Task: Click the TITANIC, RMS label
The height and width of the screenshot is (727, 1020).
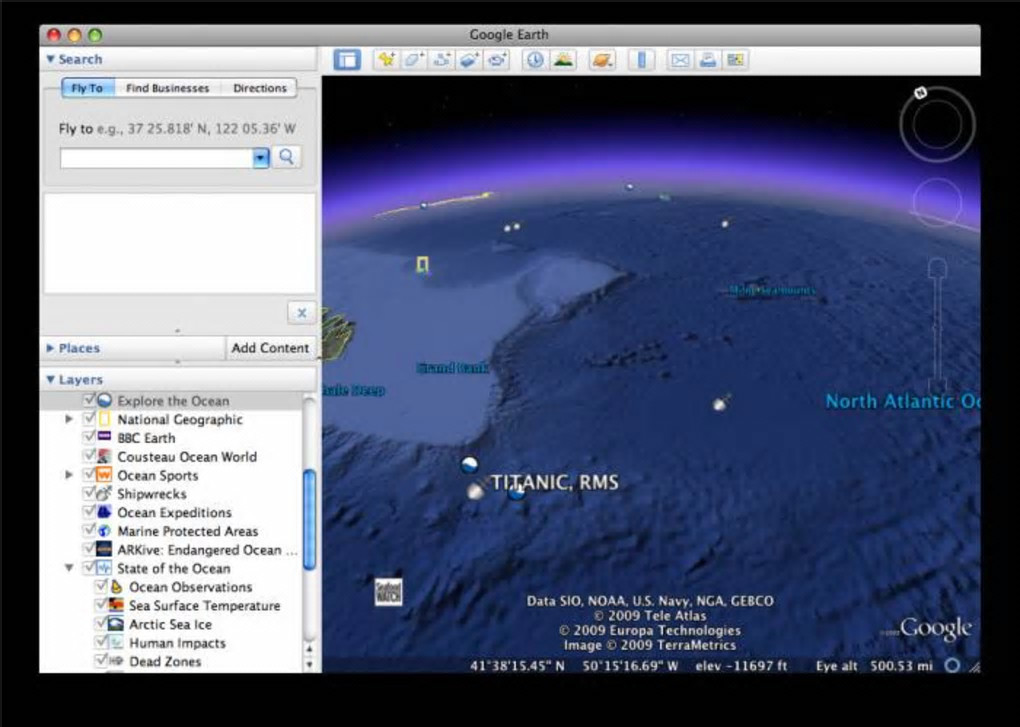Action: 554,482
